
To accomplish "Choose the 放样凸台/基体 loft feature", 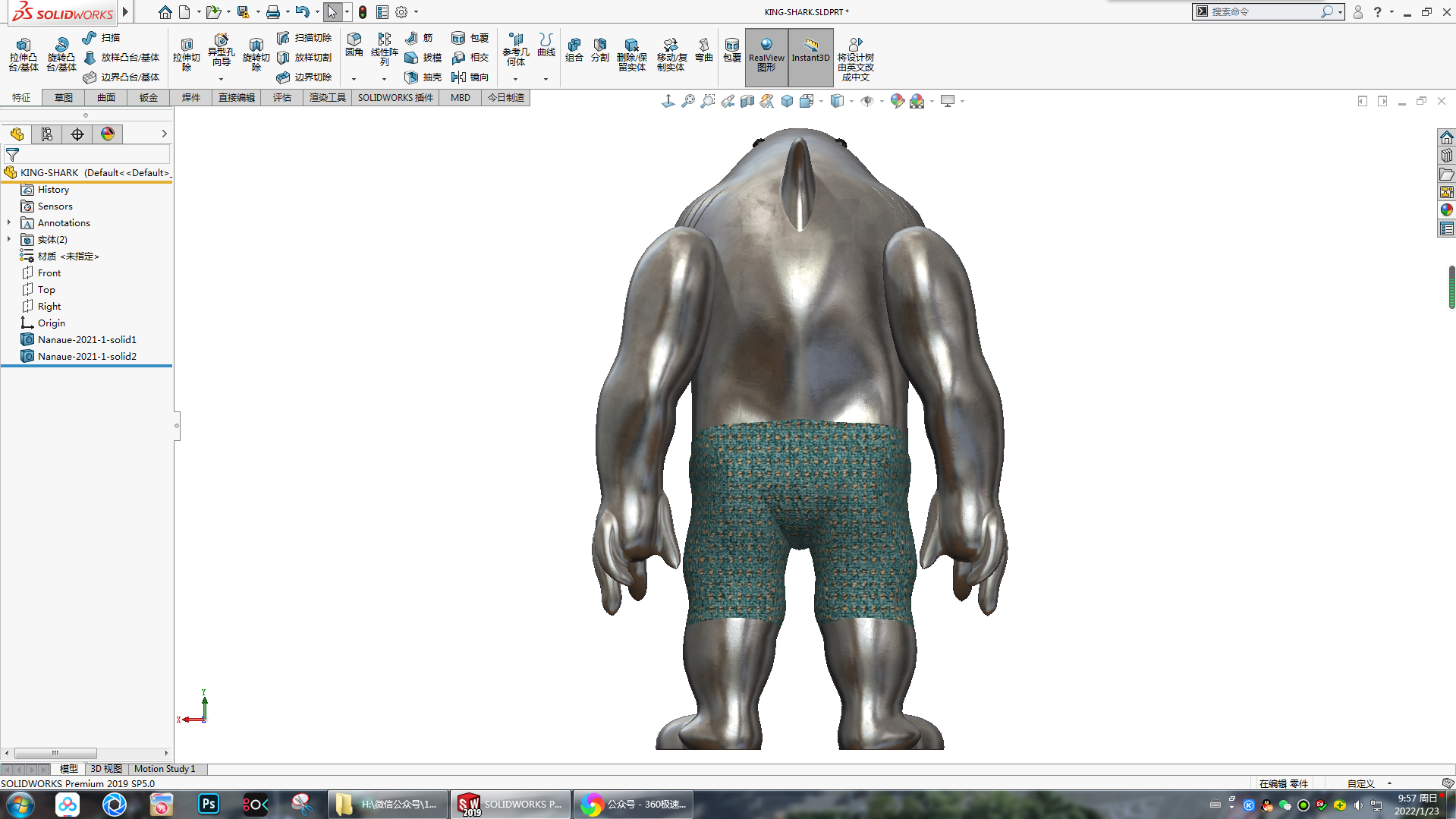I will point(121,57).
